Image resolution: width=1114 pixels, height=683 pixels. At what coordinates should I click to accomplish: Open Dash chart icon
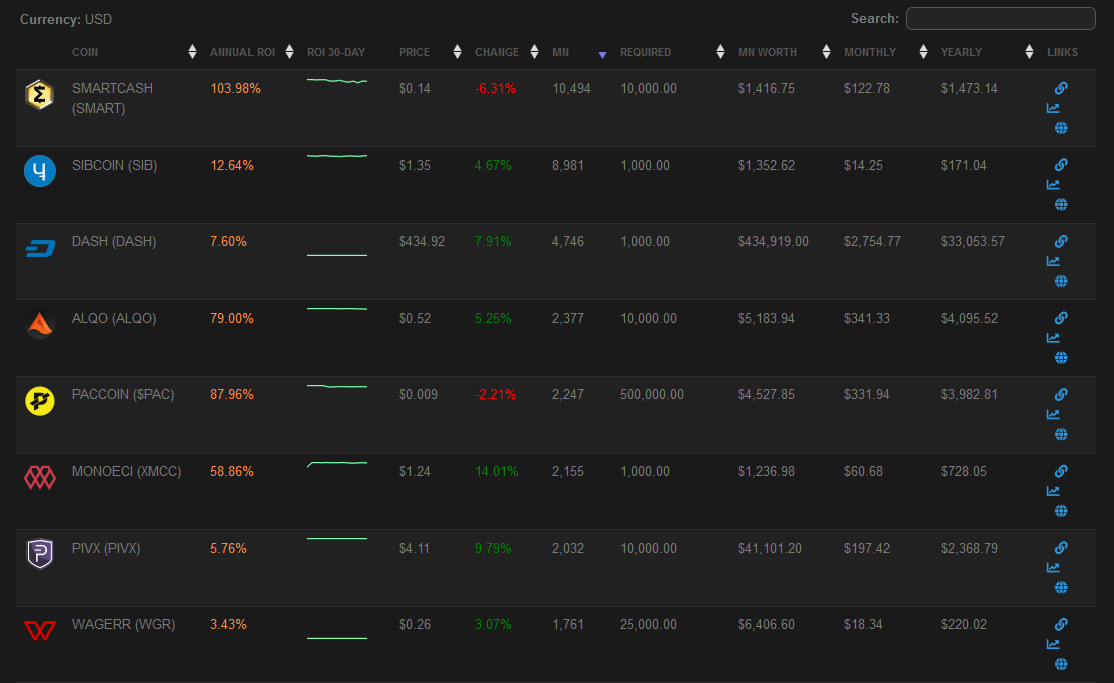pyautogui.click(x=1053, y=262)
